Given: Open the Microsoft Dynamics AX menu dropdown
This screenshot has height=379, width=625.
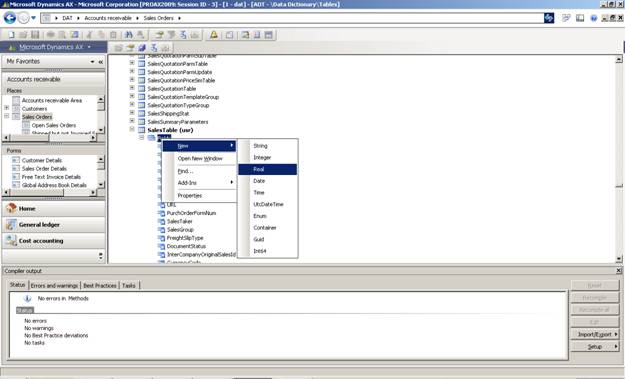Looking at the screenshot, I should [89, 47].
